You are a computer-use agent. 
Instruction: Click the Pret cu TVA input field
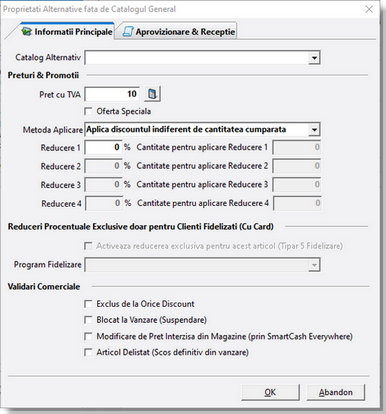coord(112,94)
